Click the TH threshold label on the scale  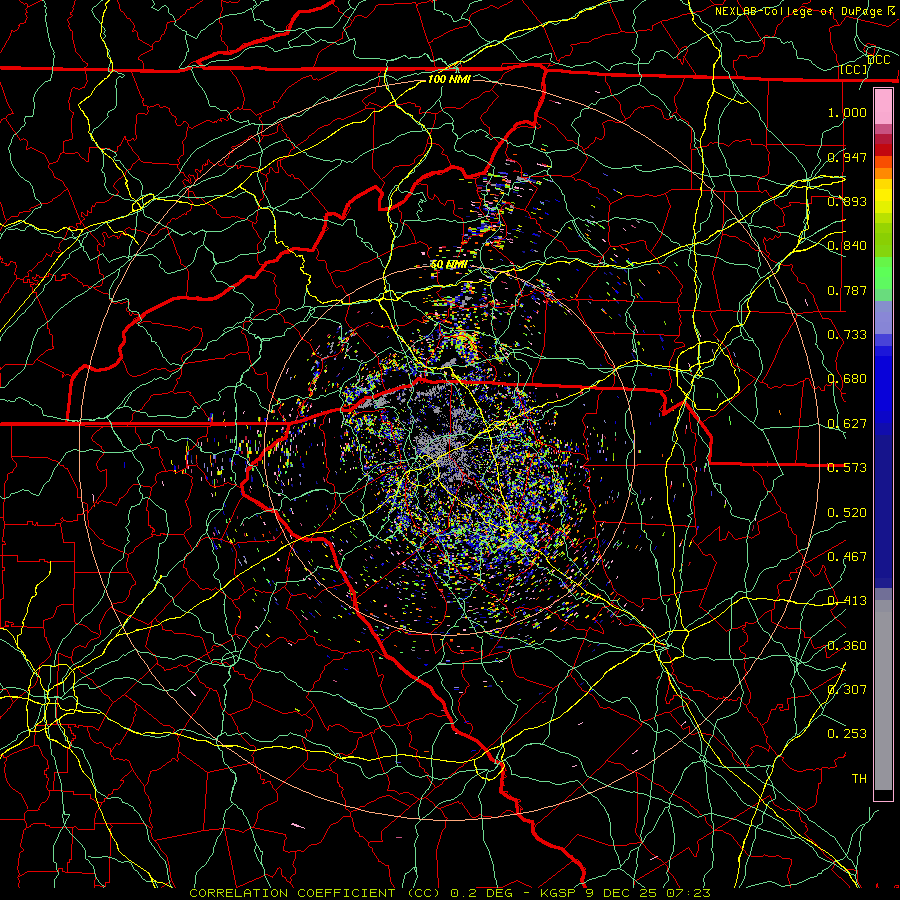pos(859,779)
